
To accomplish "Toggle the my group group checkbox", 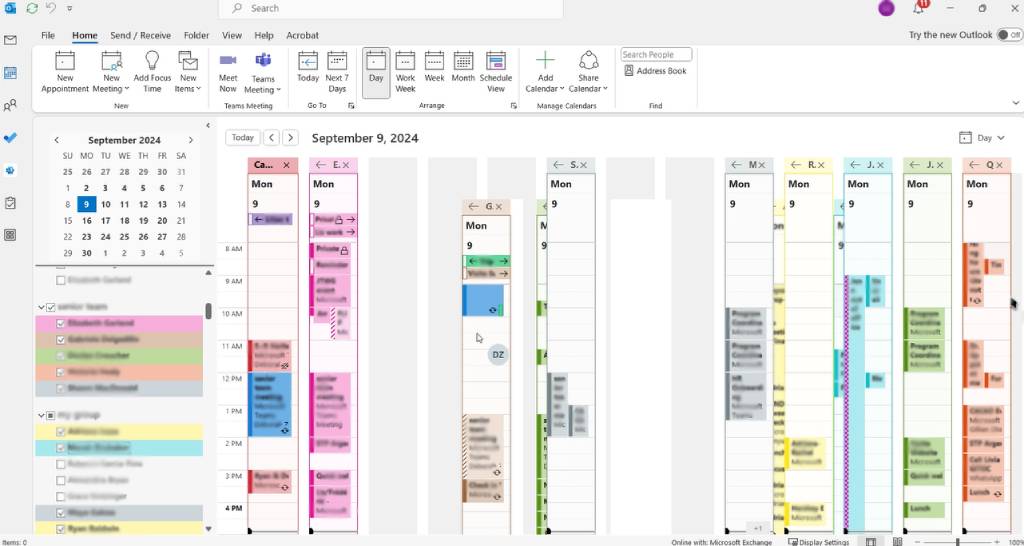I will tap(51, 415).
